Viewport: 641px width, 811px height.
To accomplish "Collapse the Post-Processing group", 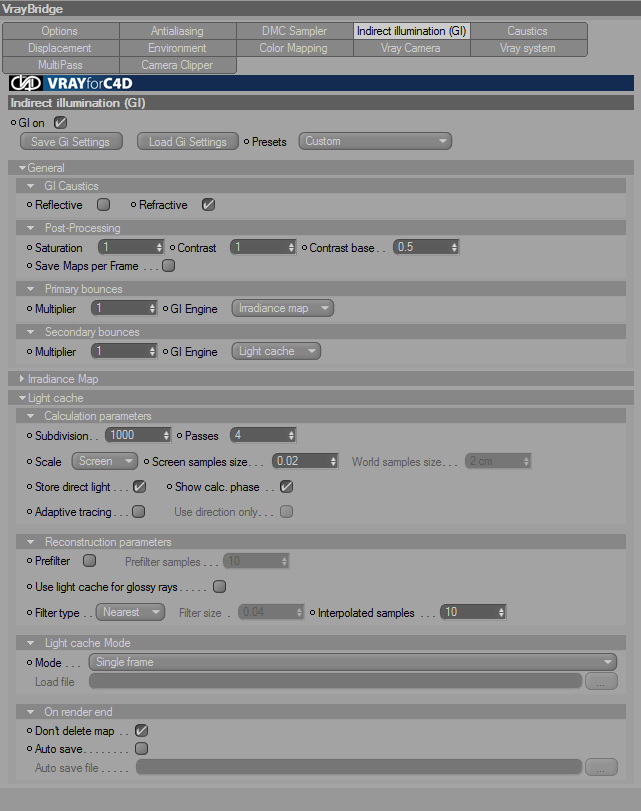I will pos(31,228).
